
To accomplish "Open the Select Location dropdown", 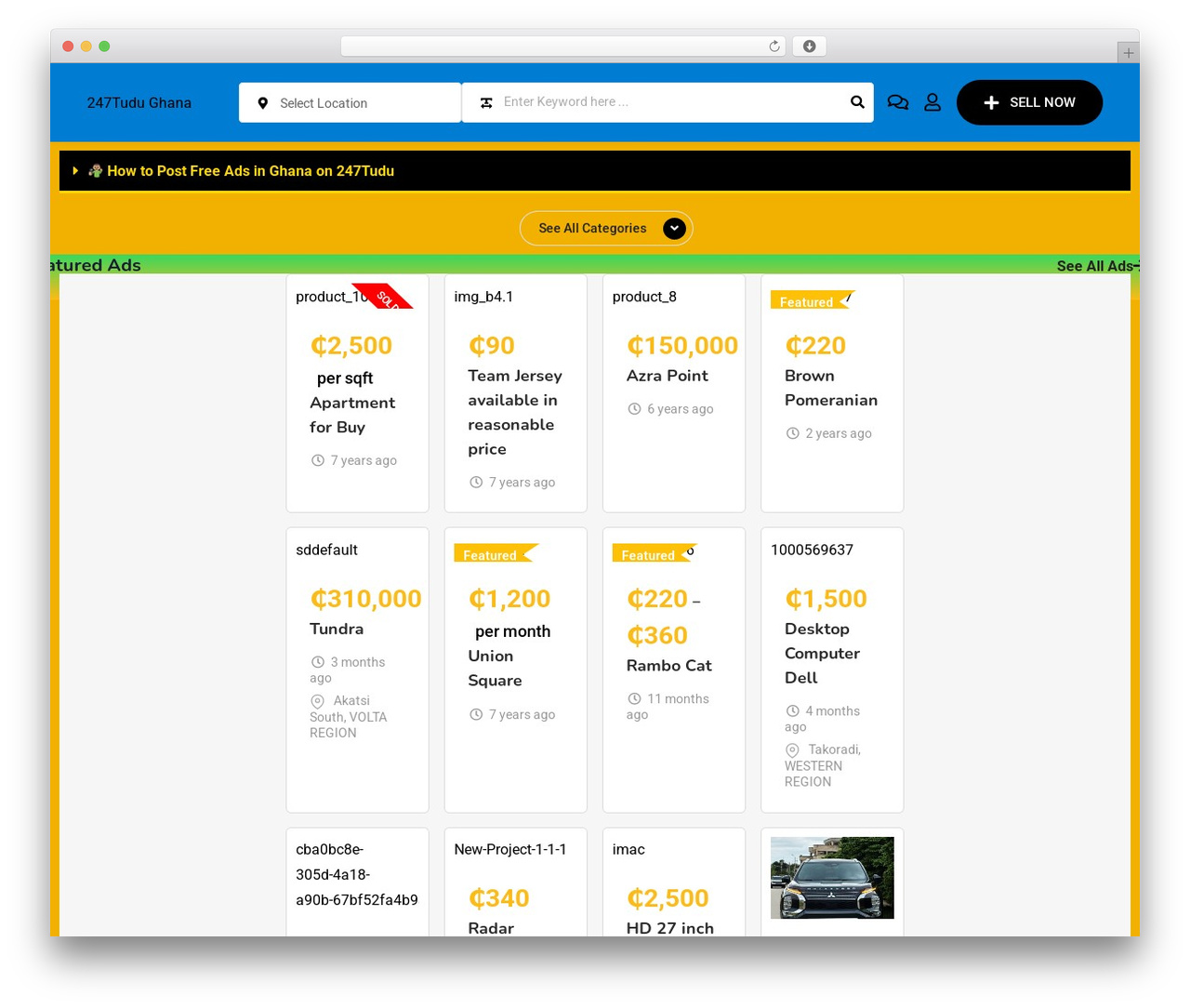I will pos(350,102).
